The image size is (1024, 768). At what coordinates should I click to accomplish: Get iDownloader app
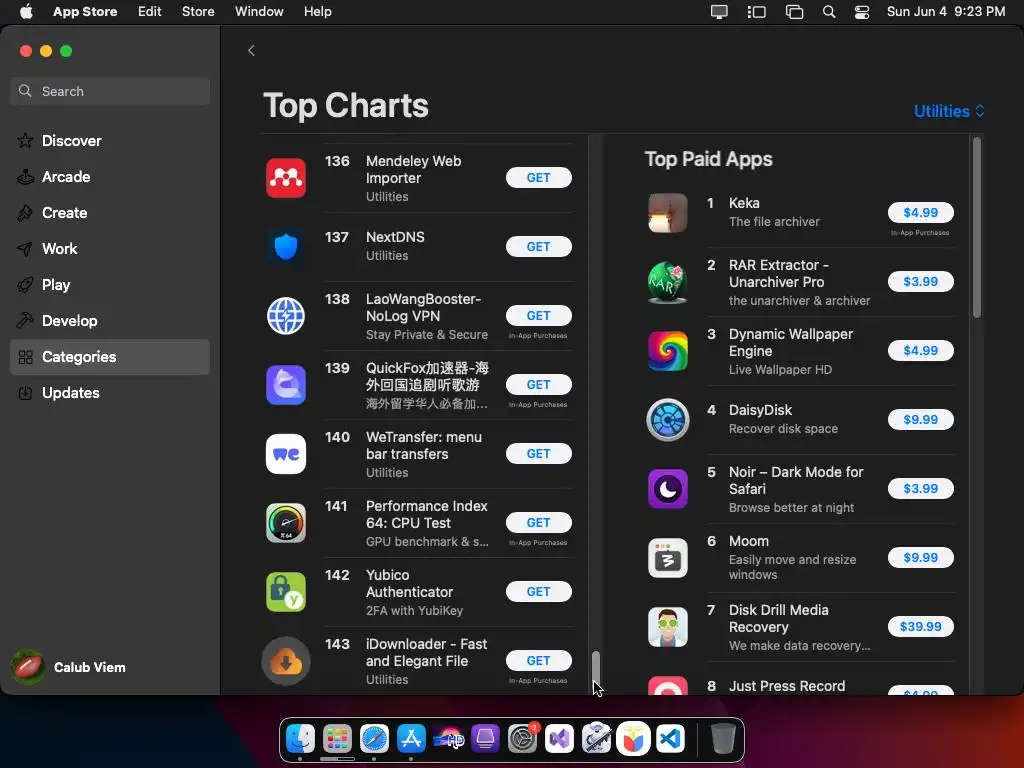tap(538, 660)
